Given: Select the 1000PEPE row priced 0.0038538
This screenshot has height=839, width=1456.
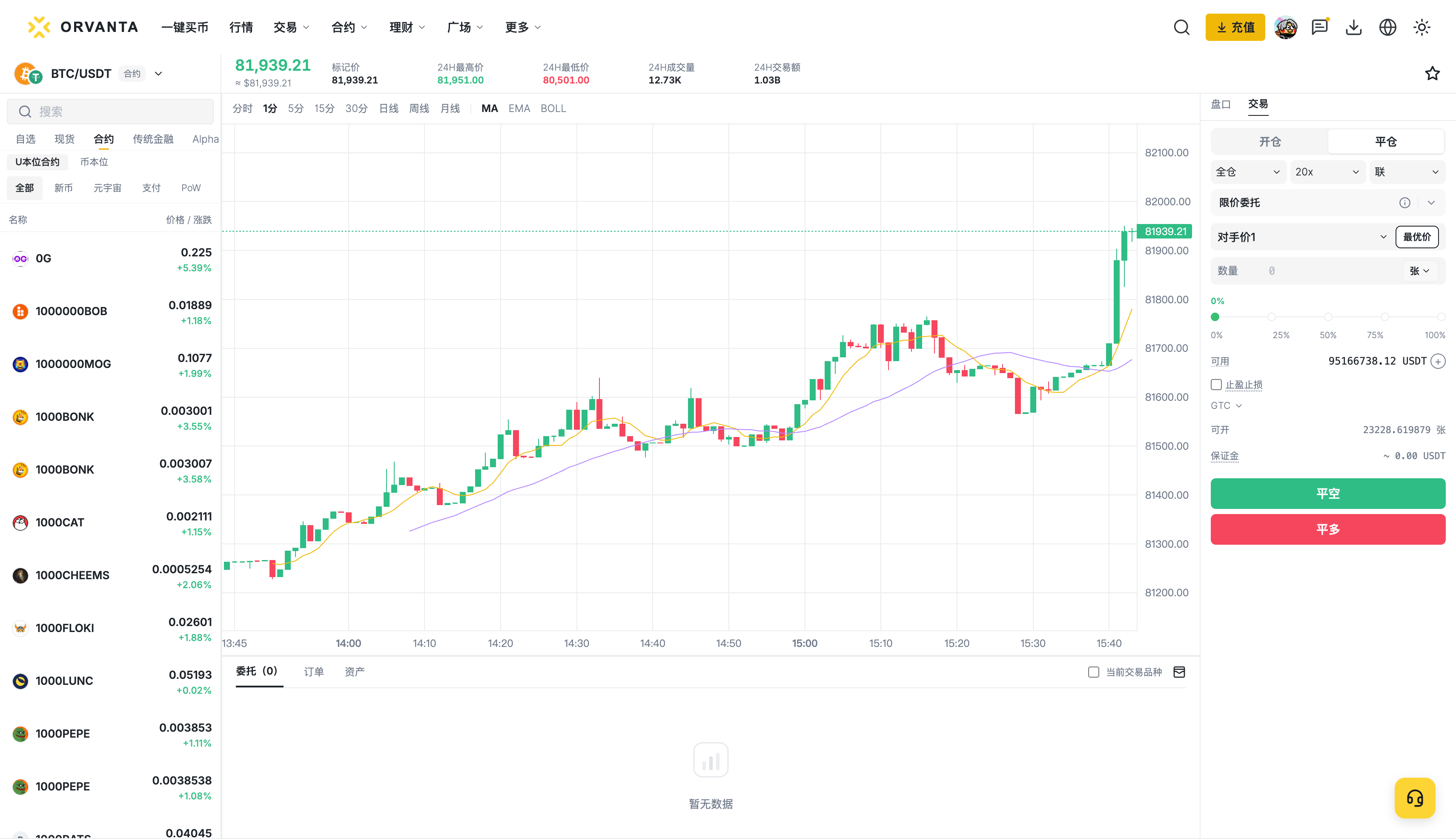Looking at the screenshot, I should (110, 787).
